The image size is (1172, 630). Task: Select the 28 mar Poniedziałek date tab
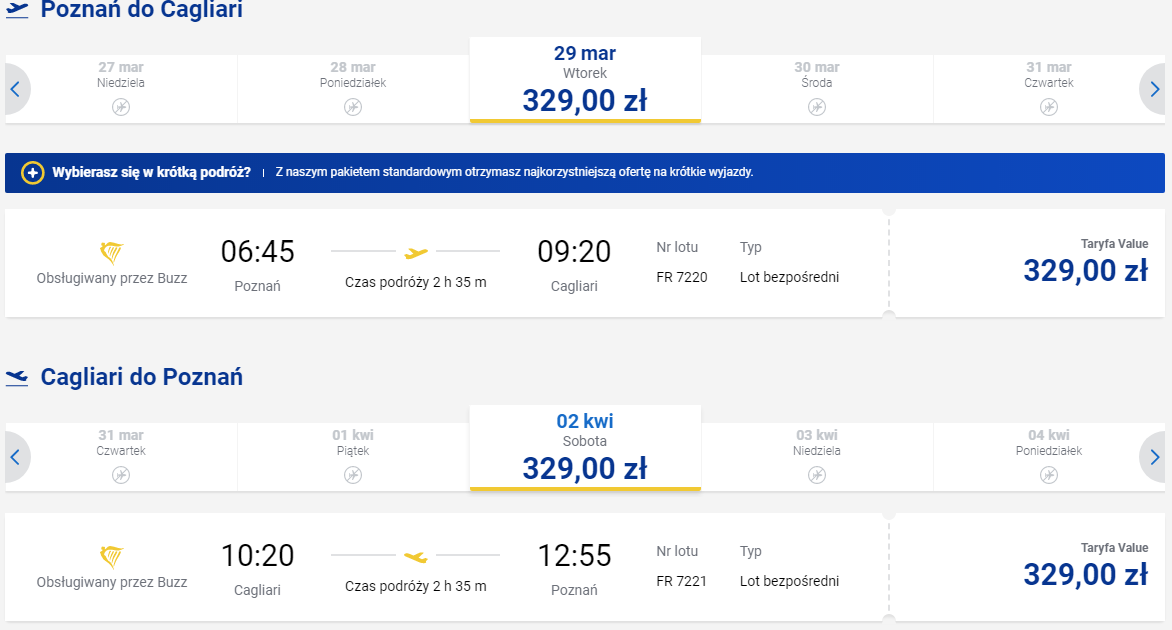point(353,89)
